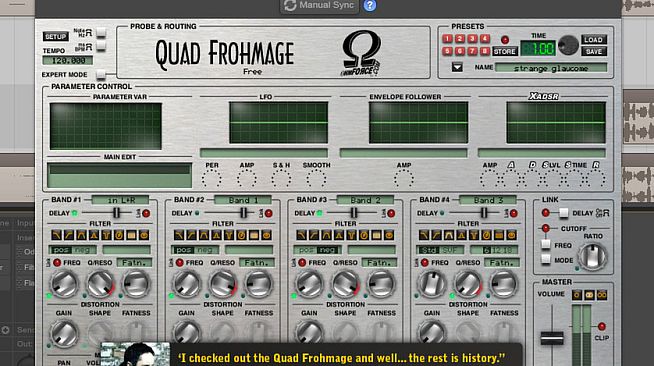Select the low-pass filter icon in Band #1
This screenshot has height=366, width=654.
[56, 236]
